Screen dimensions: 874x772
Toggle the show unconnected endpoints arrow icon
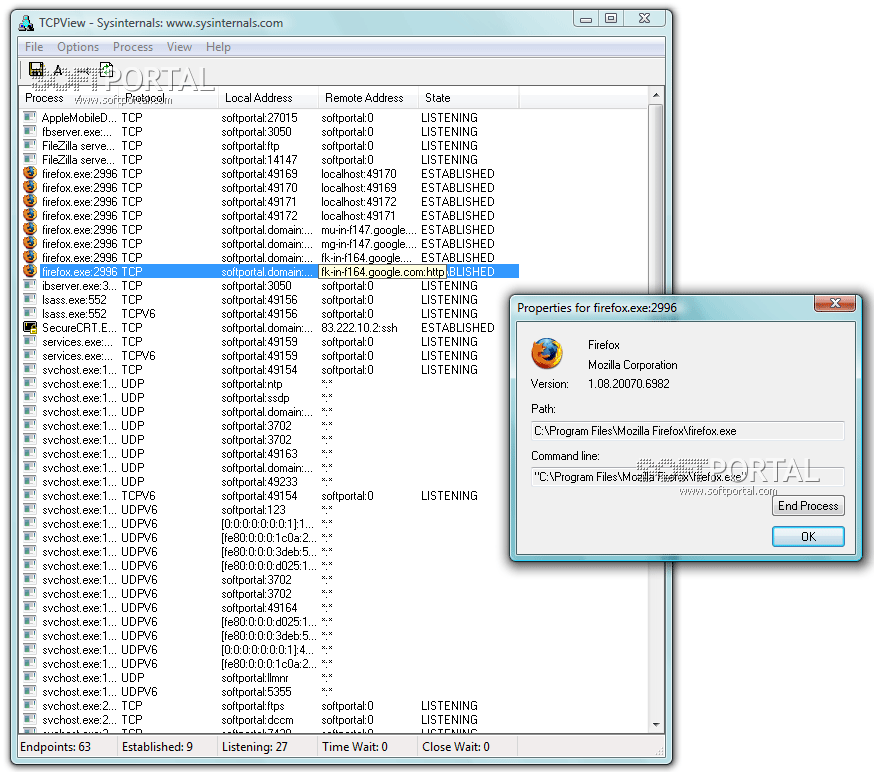[85, 71]
